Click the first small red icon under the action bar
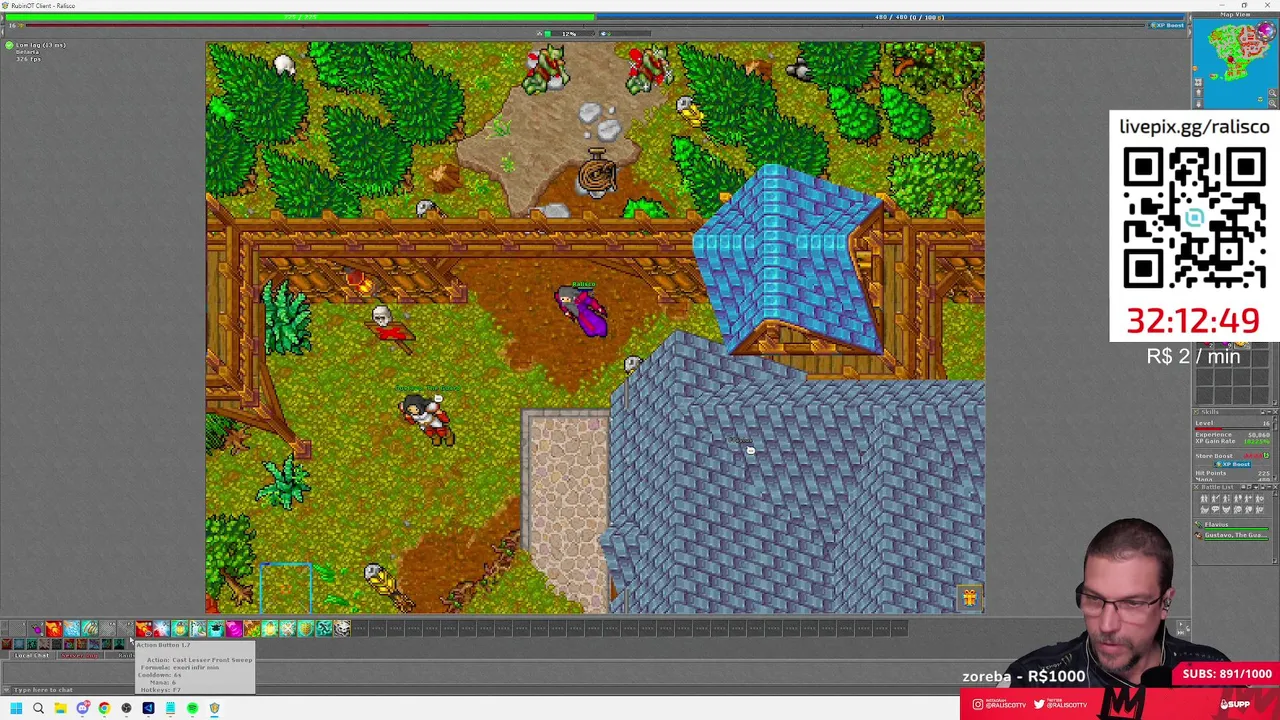This screenshot has height=720, width=1280. [x=7, y=644]
